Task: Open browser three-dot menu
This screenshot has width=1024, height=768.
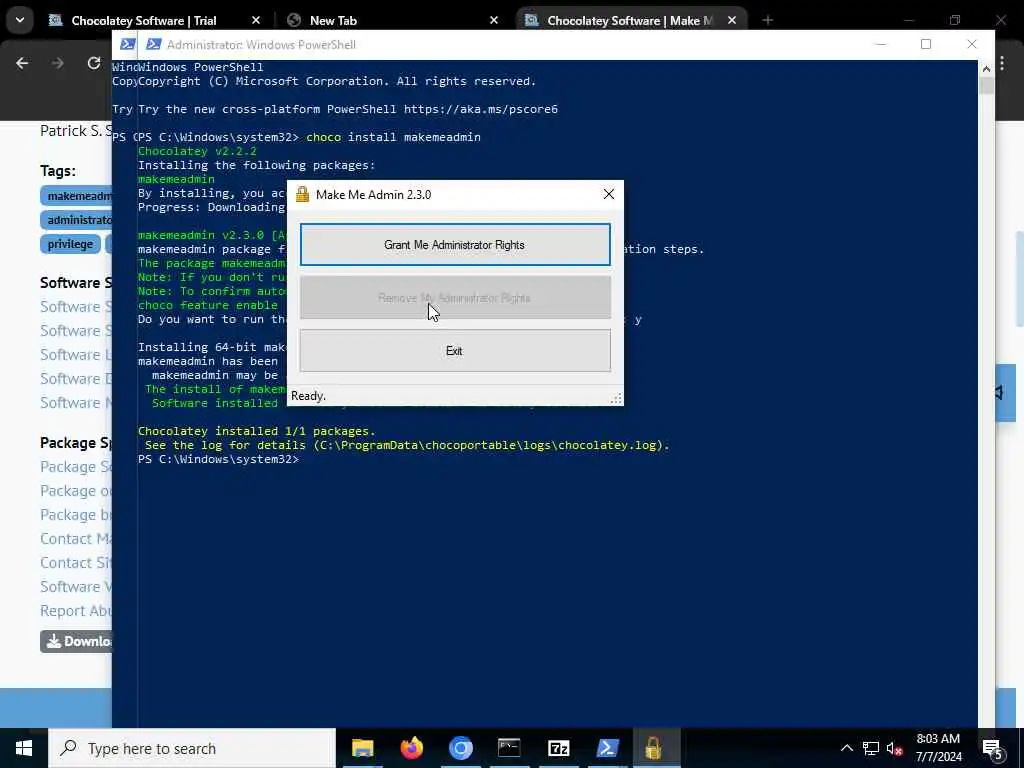Action: (1002, 63)
